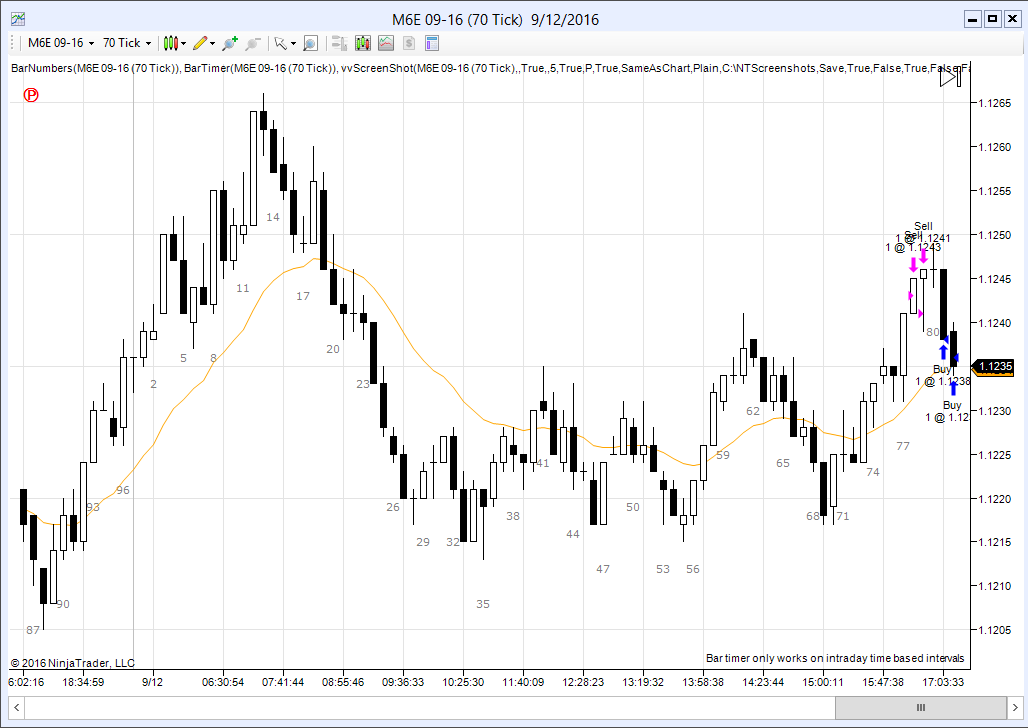Click the zoom out magnifier icon

(x=253, y=43)
